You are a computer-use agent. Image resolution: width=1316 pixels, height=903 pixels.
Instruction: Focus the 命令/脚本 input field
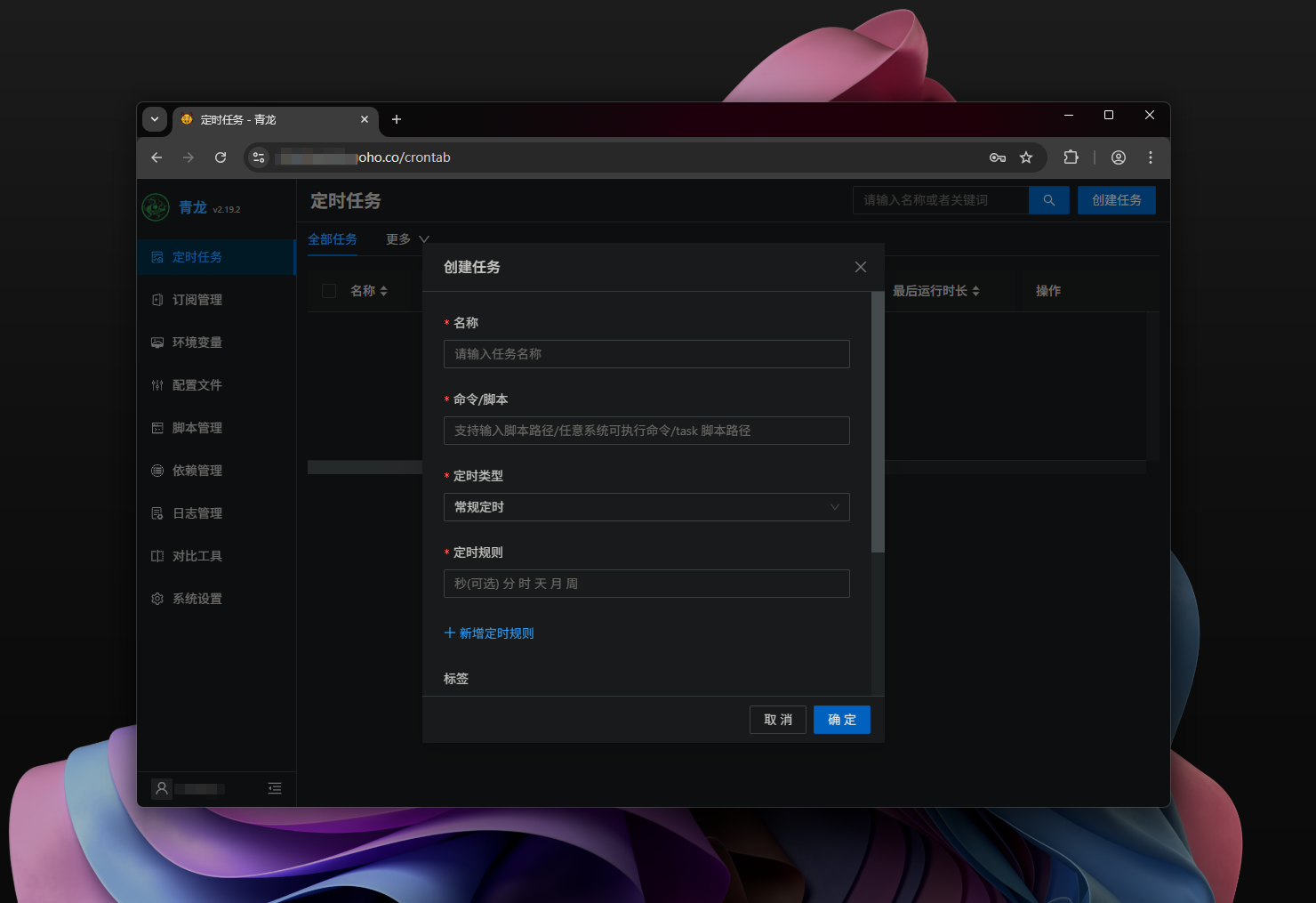point(646,431)
